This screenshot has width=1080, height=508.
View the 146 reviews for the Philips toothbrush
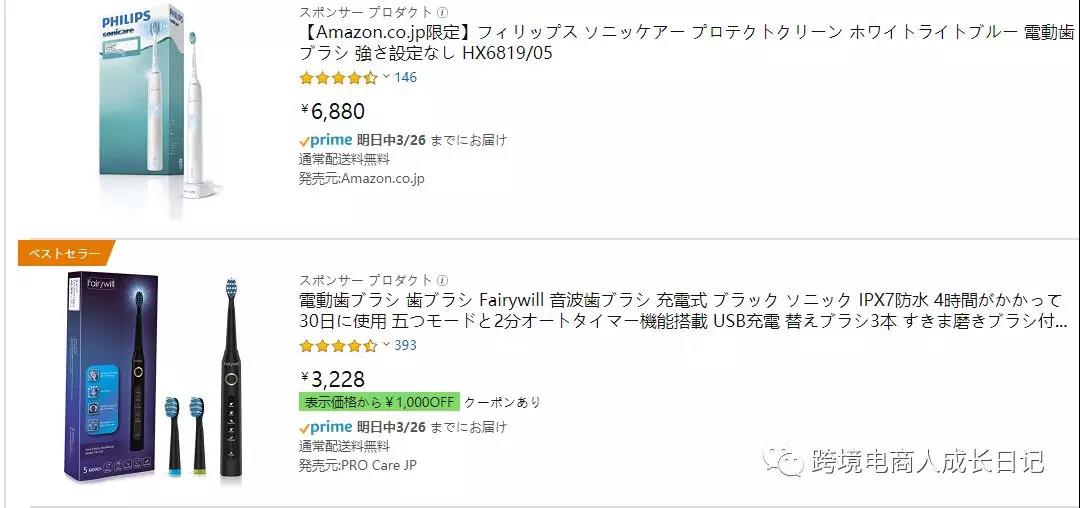coord(406,78)
